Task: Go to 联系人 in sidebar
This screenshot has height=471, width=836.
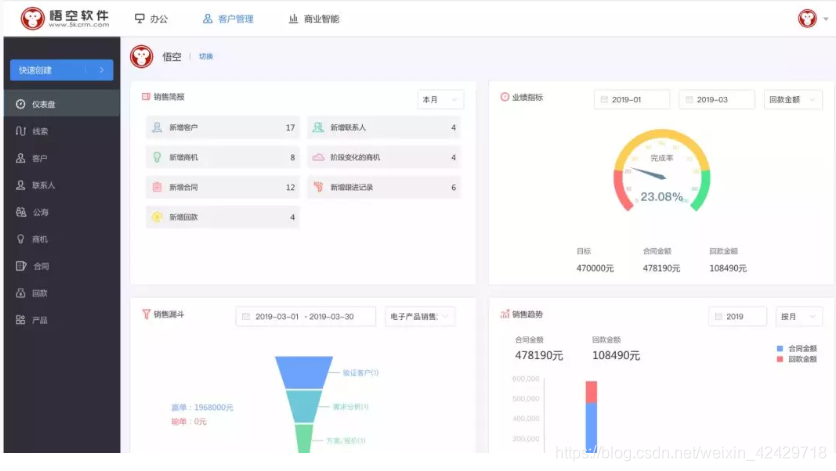Action: tap(62, 185)
